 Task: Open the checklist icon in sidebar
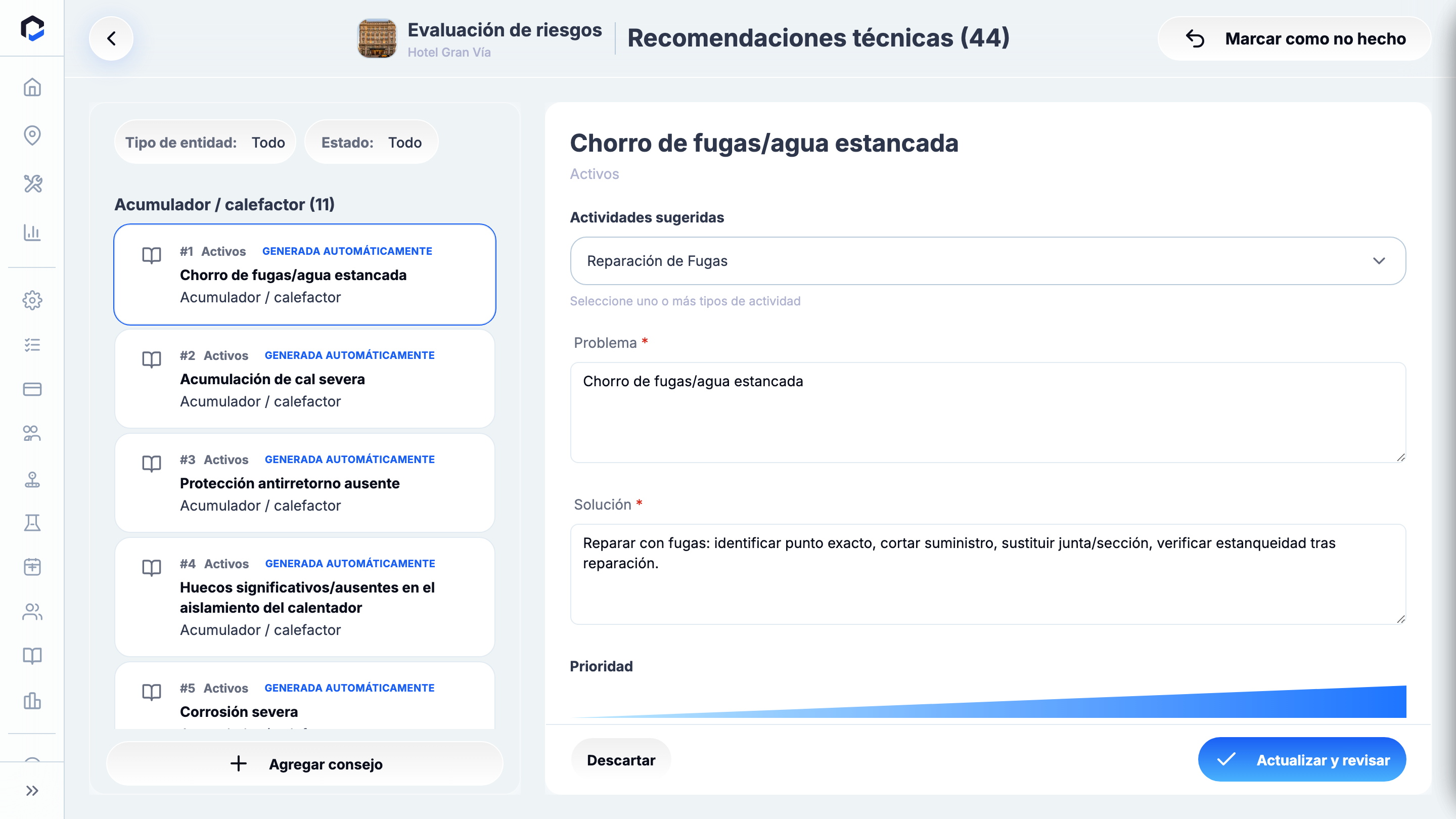point(32,345)
